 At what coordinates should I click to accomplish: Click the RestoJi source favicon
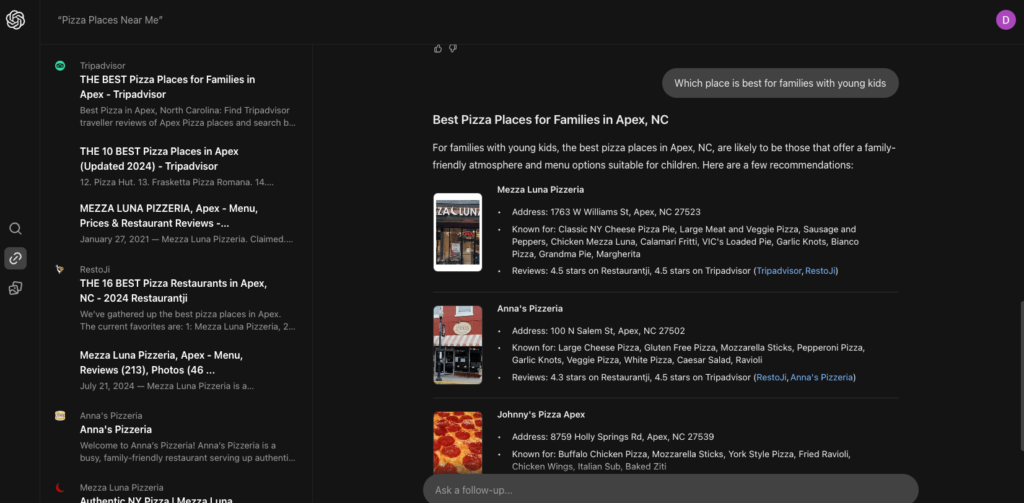point(60,269)
